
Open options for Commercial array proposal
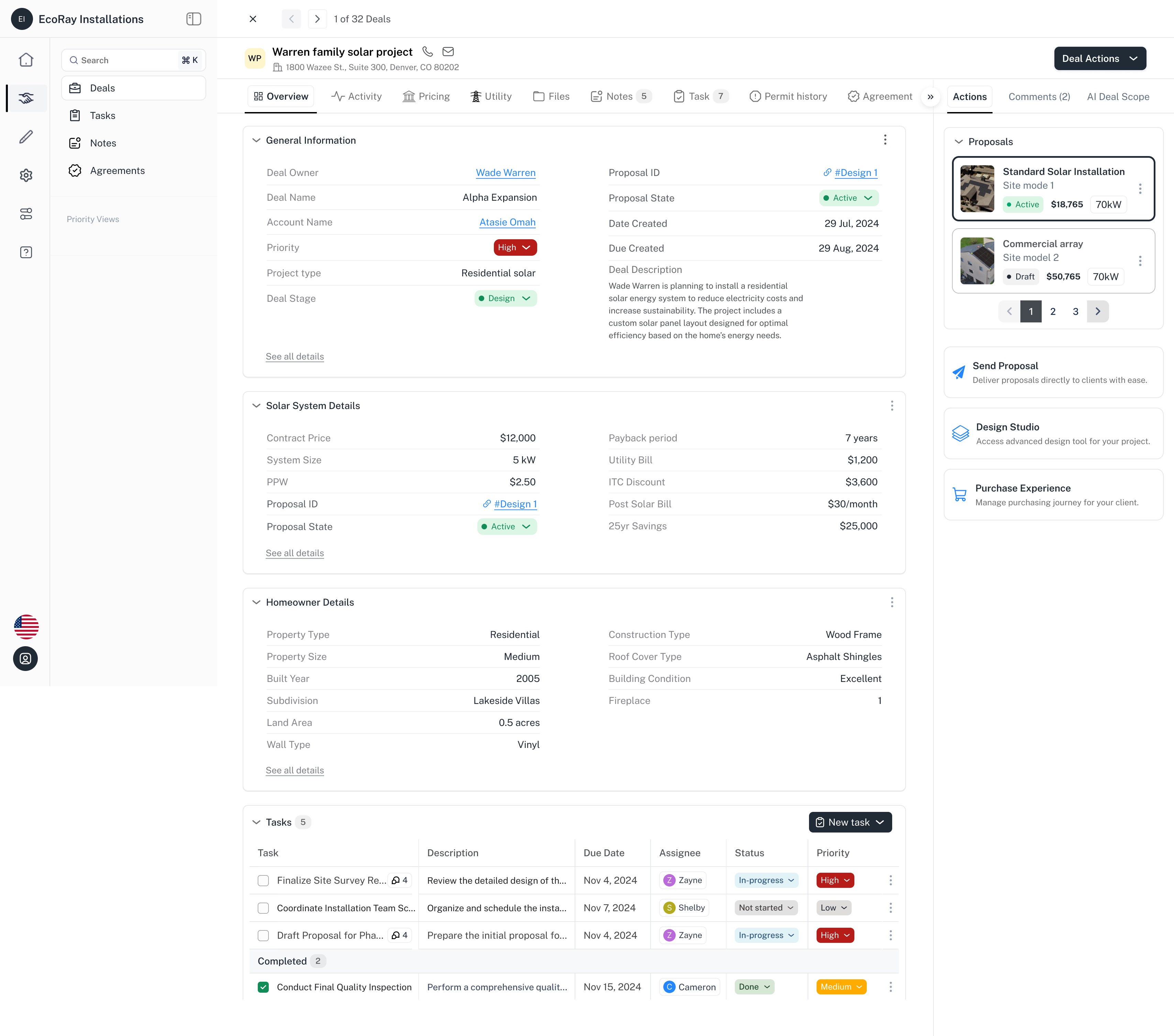(1140, 261)
